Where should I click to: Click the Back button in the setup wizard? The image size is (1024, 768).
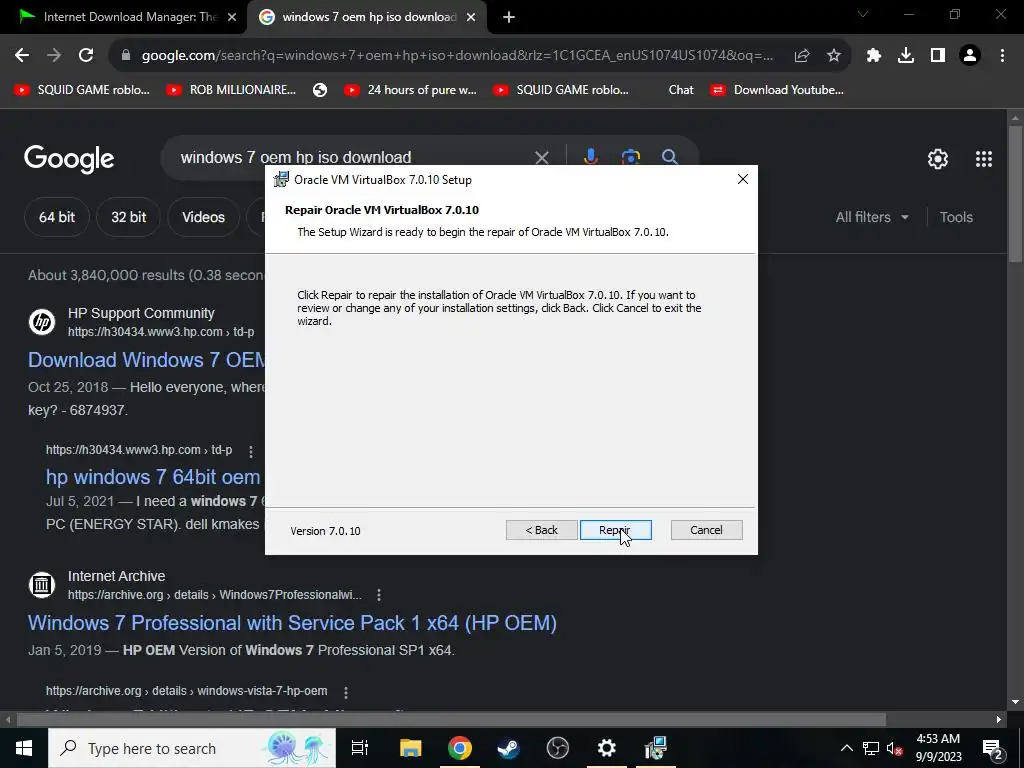(541, 530)
